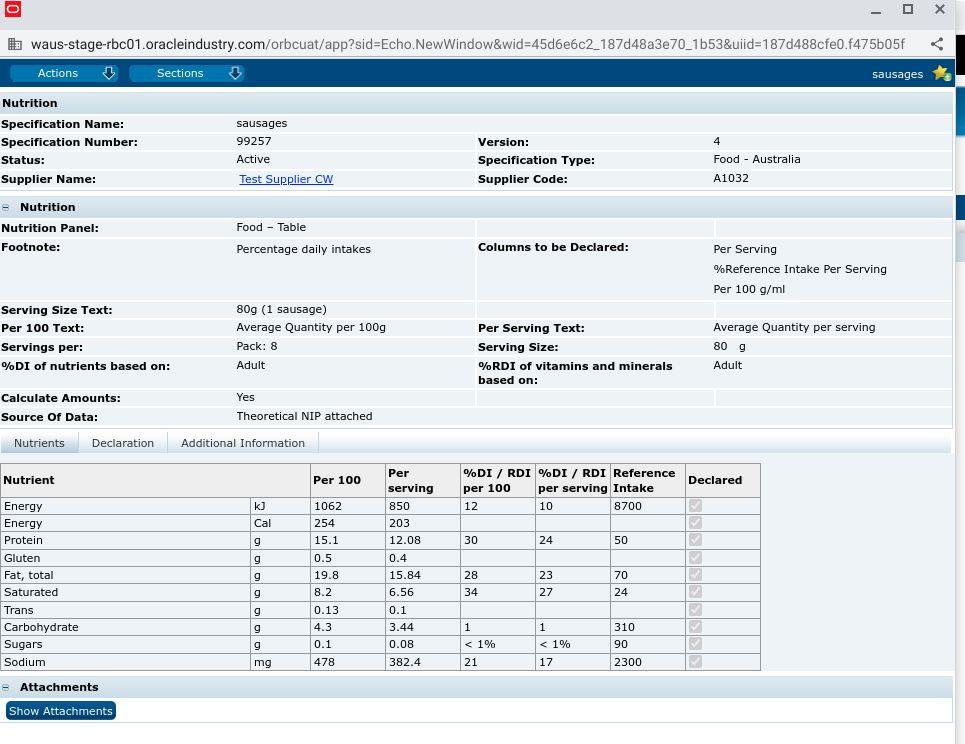Click supplier code A1032

pos(731,178)
